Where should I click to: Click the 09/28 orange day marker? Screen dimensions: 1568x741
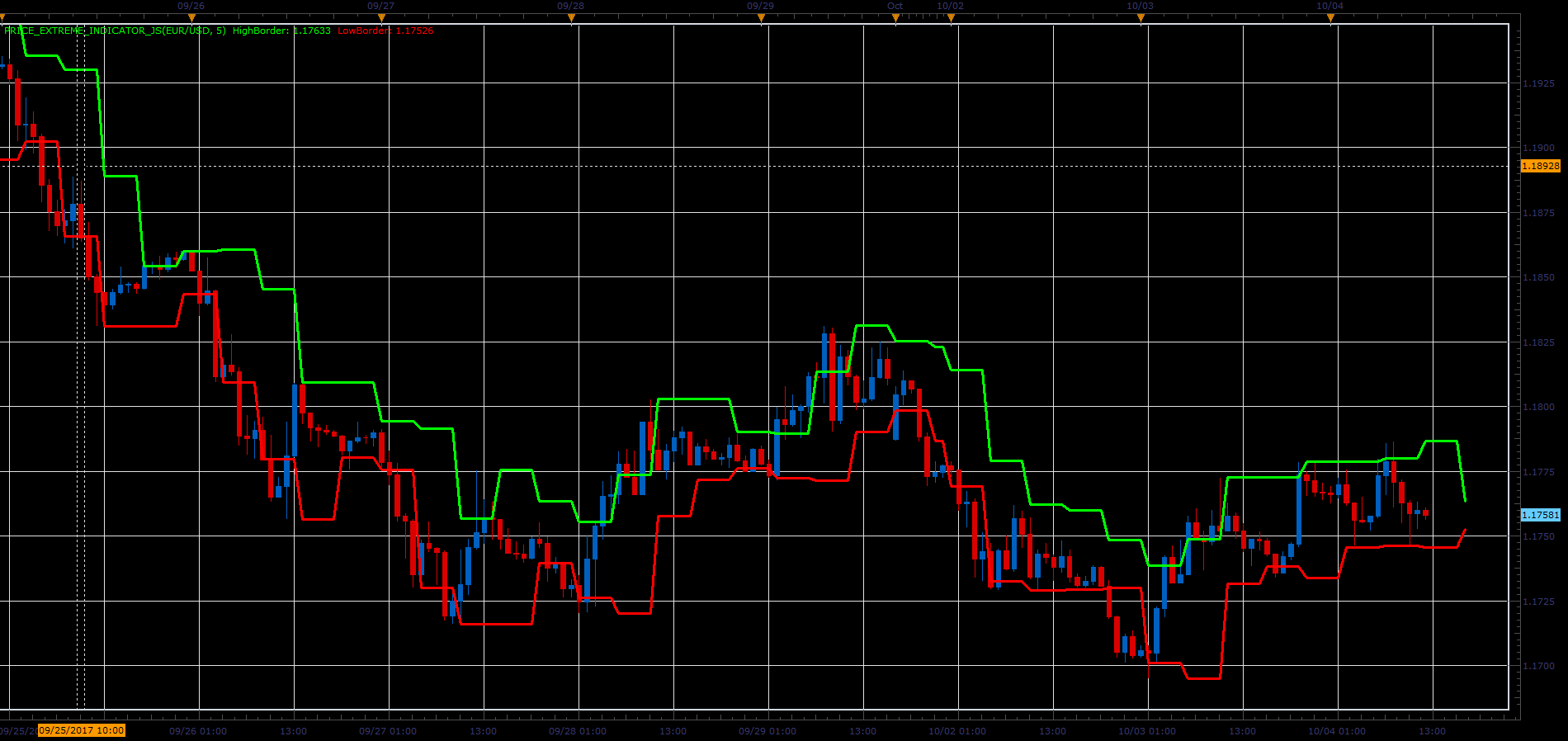(x=571, y=17)
